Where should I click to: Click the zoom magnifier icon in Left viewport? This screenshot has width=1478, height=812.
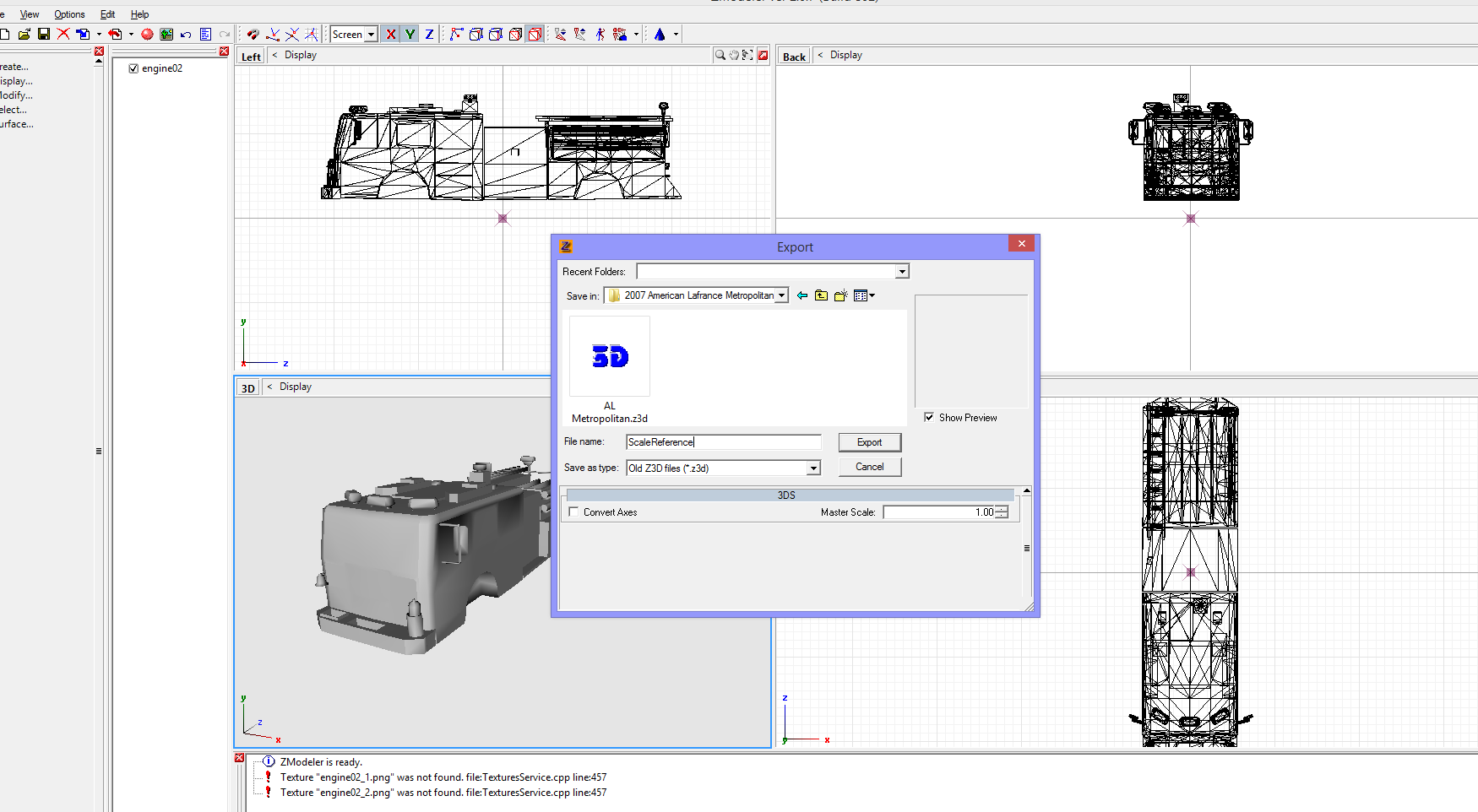click(x=720, y=55)
